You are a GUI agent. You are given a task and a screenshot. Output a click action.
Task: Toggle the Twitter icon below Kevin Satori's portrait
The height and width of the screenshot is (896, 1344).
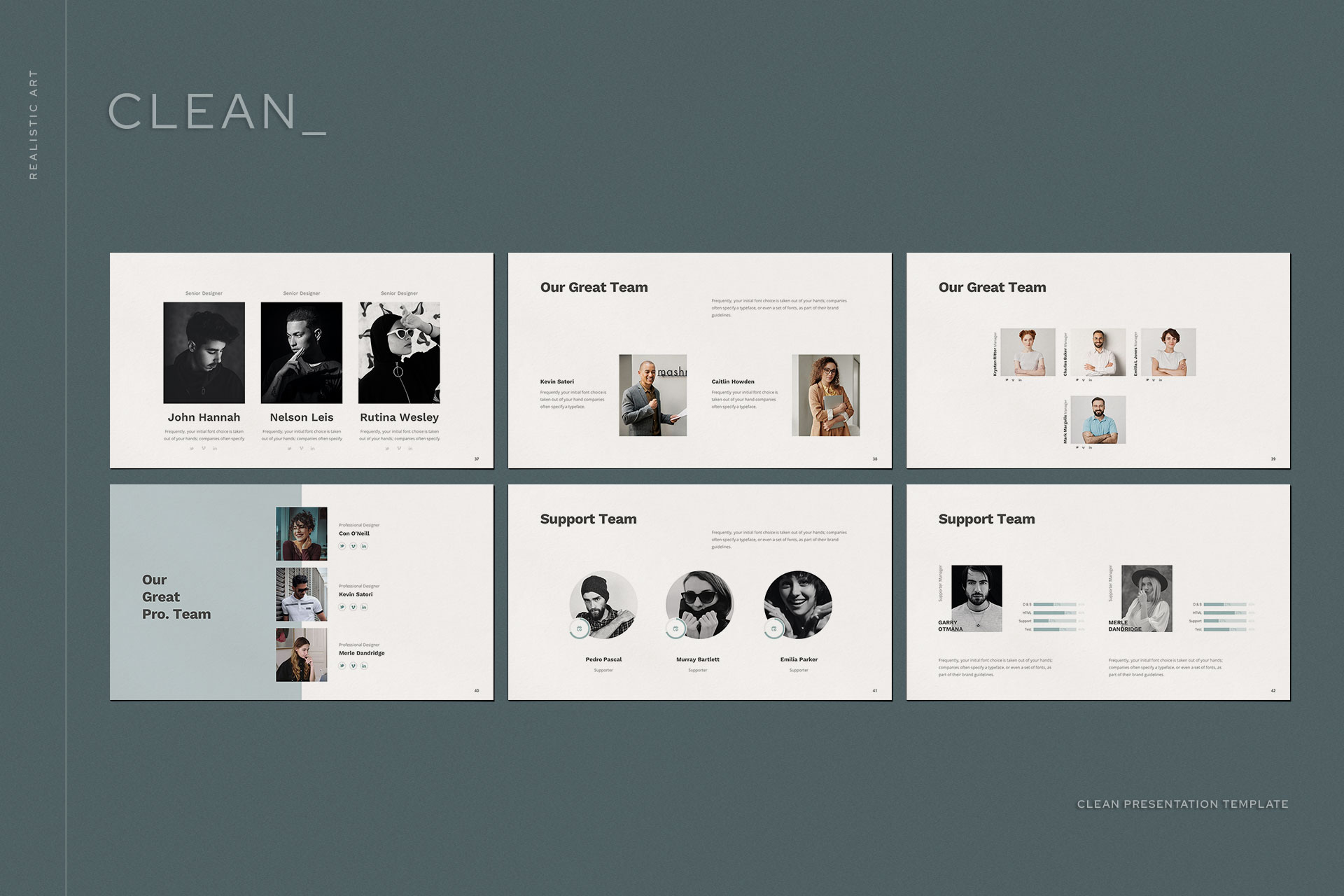pyautogui.click(x=342, y=606)
